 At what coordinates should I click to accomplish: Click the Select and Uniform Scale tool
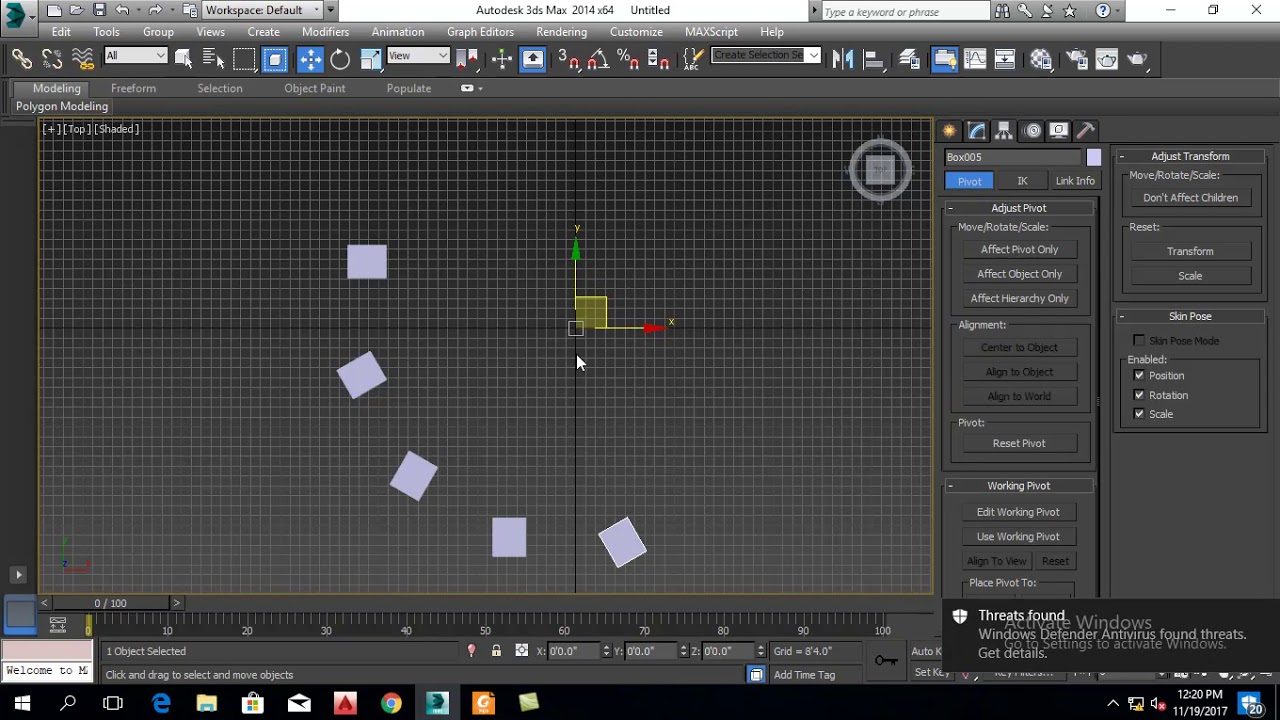click(x=371, y=59)
